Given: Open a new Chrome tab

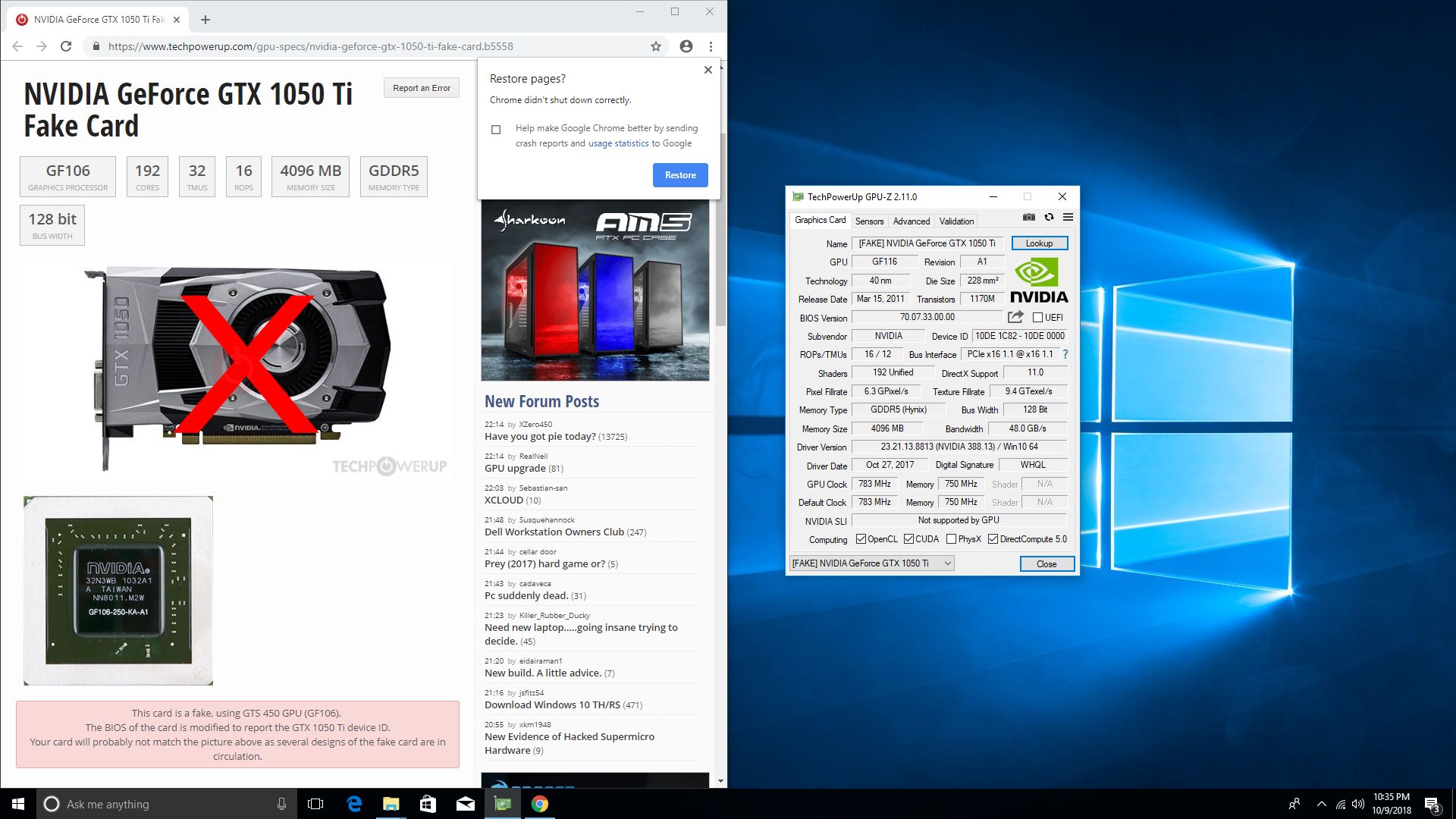Looking at the screenshot, I should point(206,20).
